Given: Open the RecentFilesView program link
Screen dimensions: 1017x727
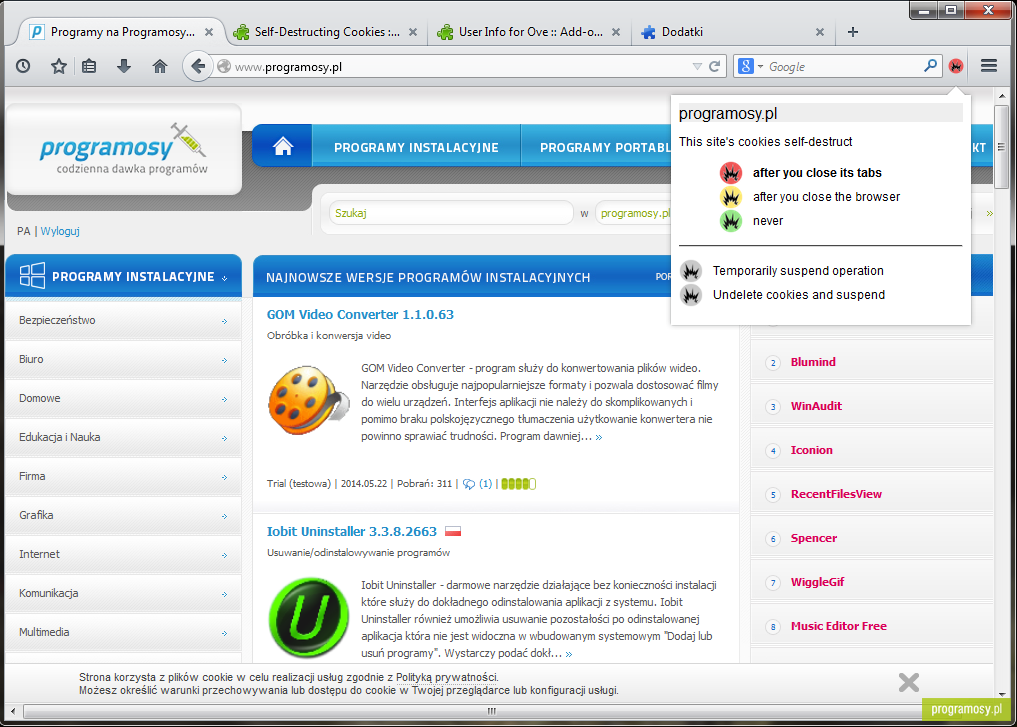Looking at the screenshot, I should click(x=836, y=494).
